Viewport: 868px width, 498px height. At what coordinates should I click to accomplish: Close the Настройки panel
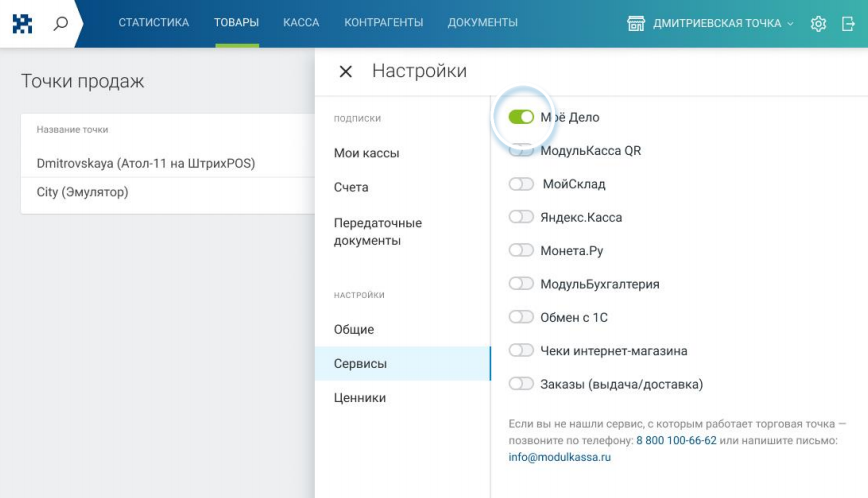pyautogui.click(x=346, y=72)
